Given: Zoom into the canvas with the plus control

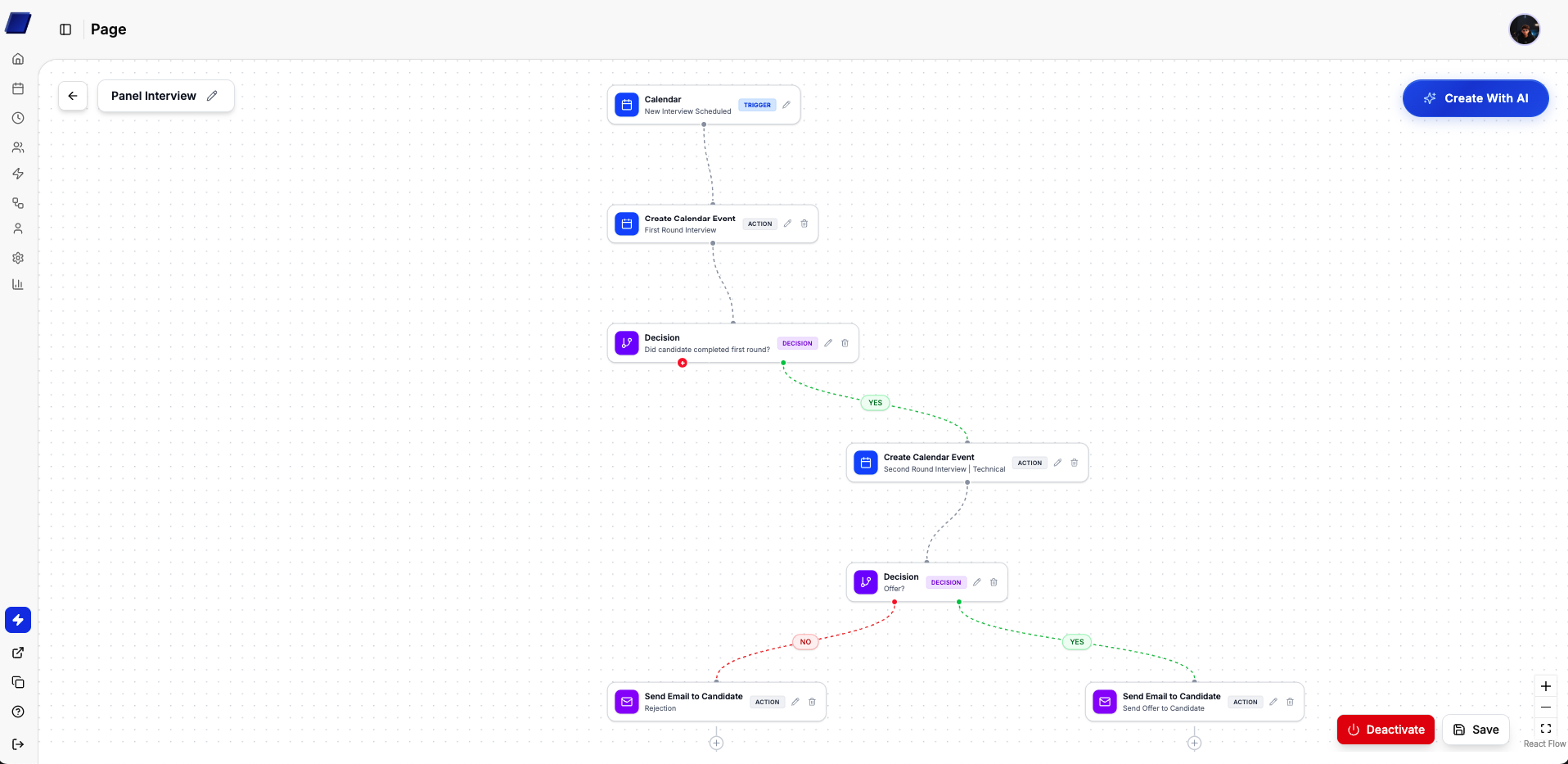Looking at the screenshot, I should [x=1546, y=686].
